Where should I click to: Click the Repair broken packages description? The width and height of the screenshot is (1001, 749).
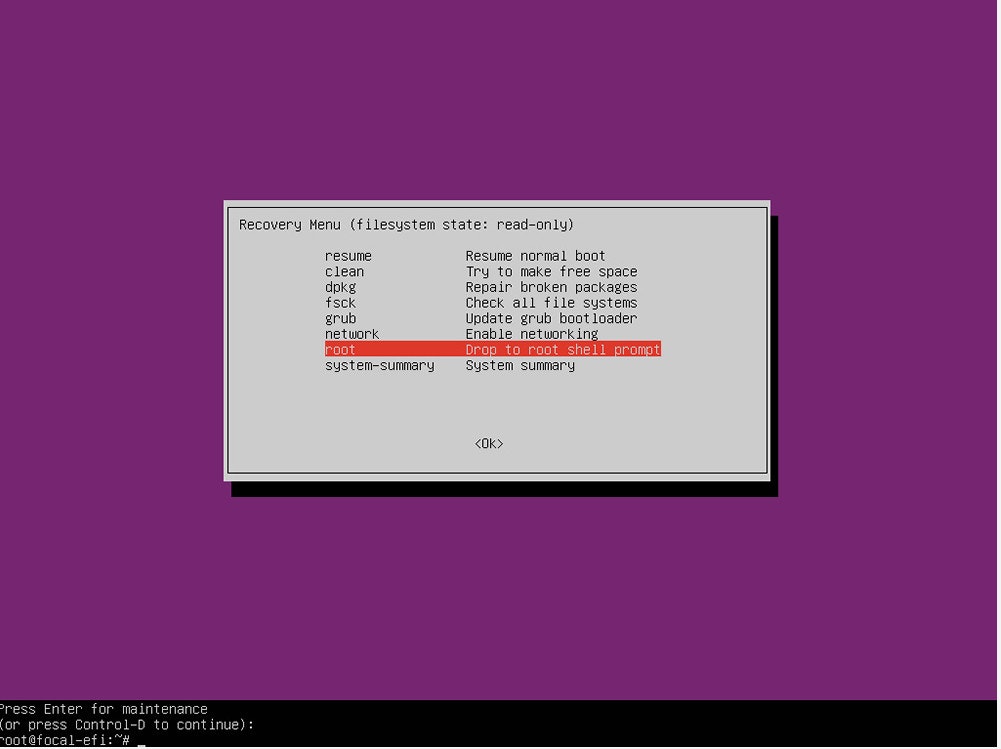pos(552,287)
